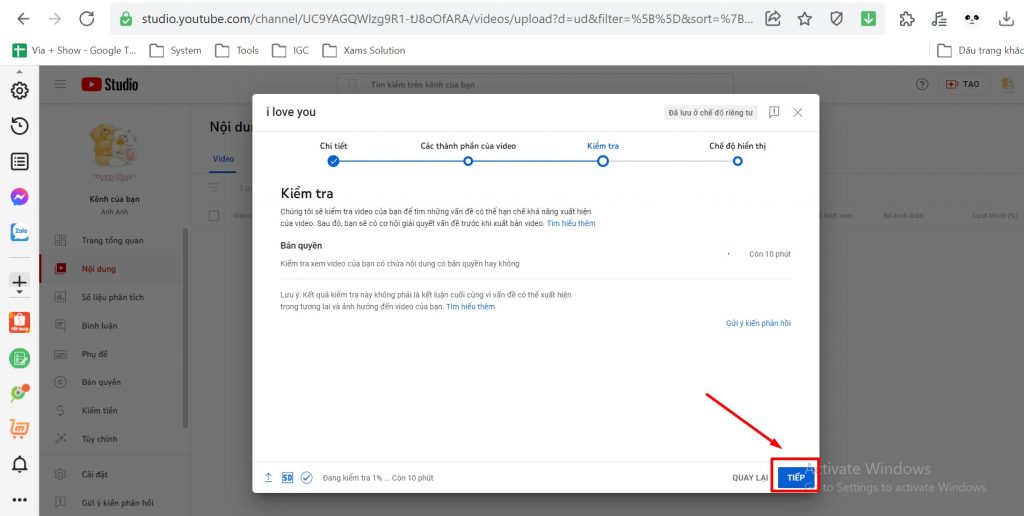Click the green download extension icon

point(868,19)
